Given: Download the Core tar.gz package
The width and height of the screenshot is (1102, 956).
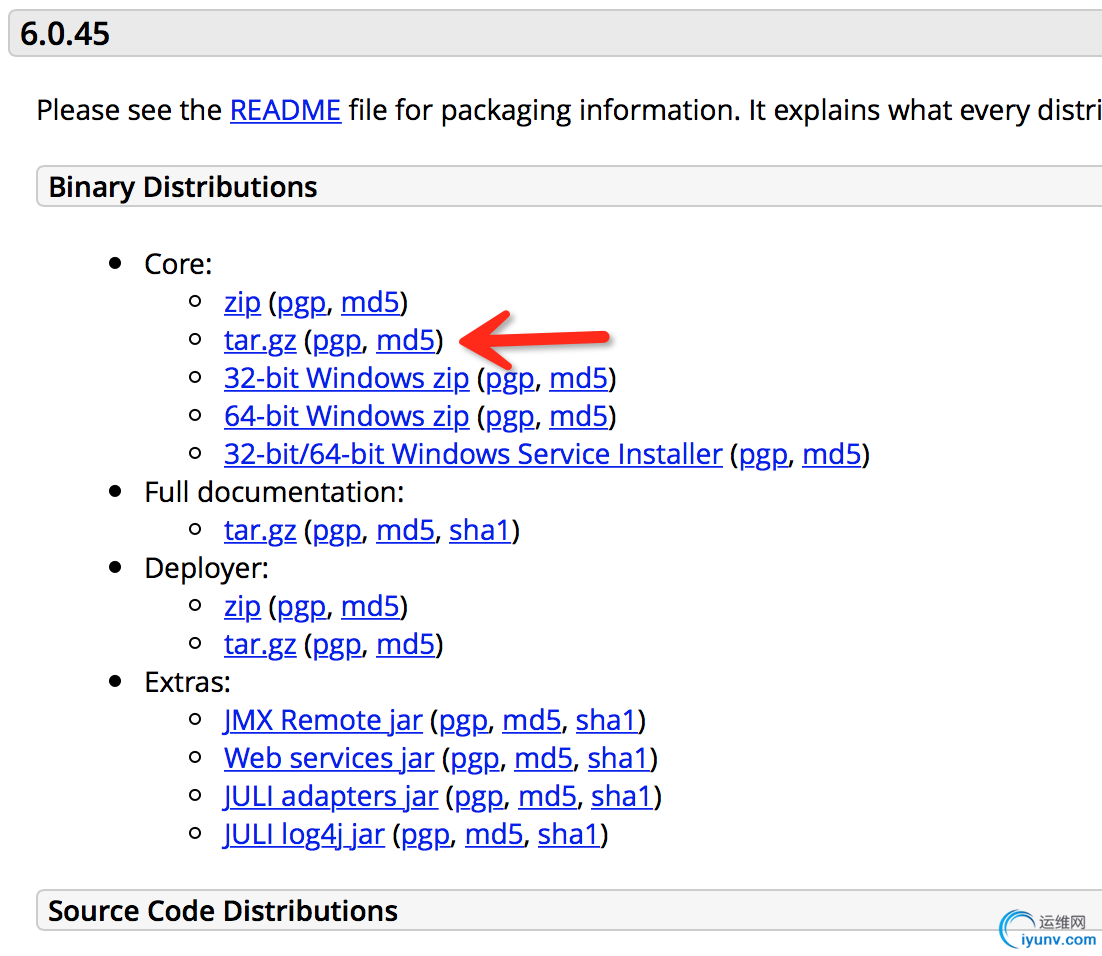Looking at the screenshot, I should [260, 341].
